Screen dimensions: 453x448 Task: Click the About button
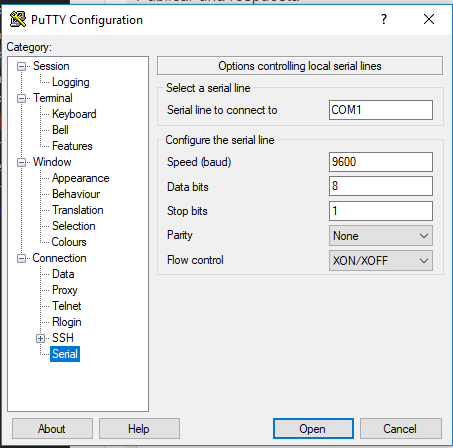(52, 429)
